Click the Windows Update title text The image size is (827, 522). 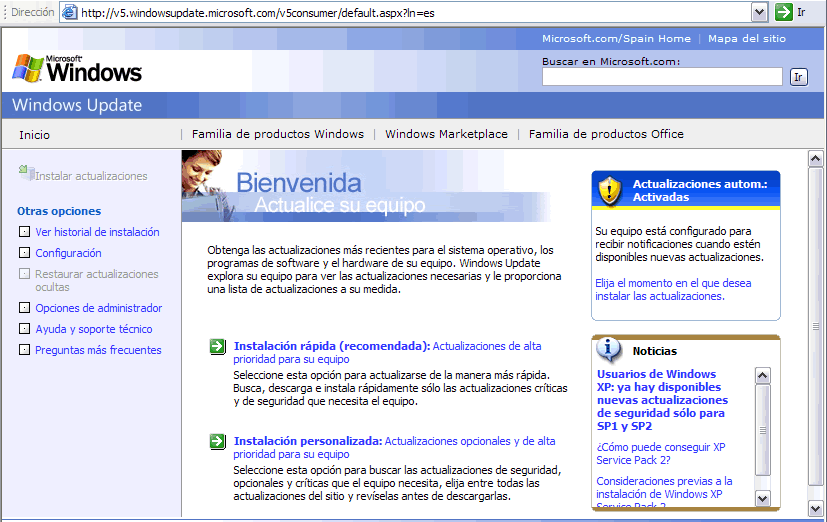tap(77, 105)
